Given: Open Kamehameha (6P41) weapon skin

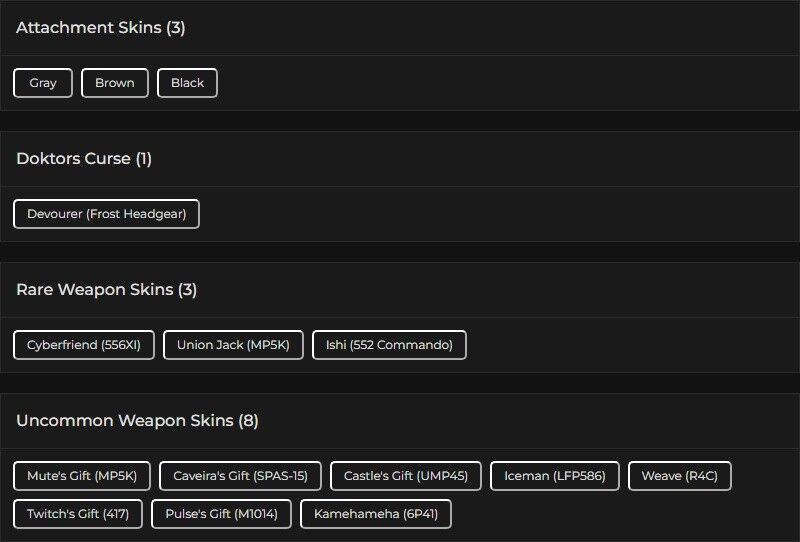Looking at the screenshot, I should 376,514.
